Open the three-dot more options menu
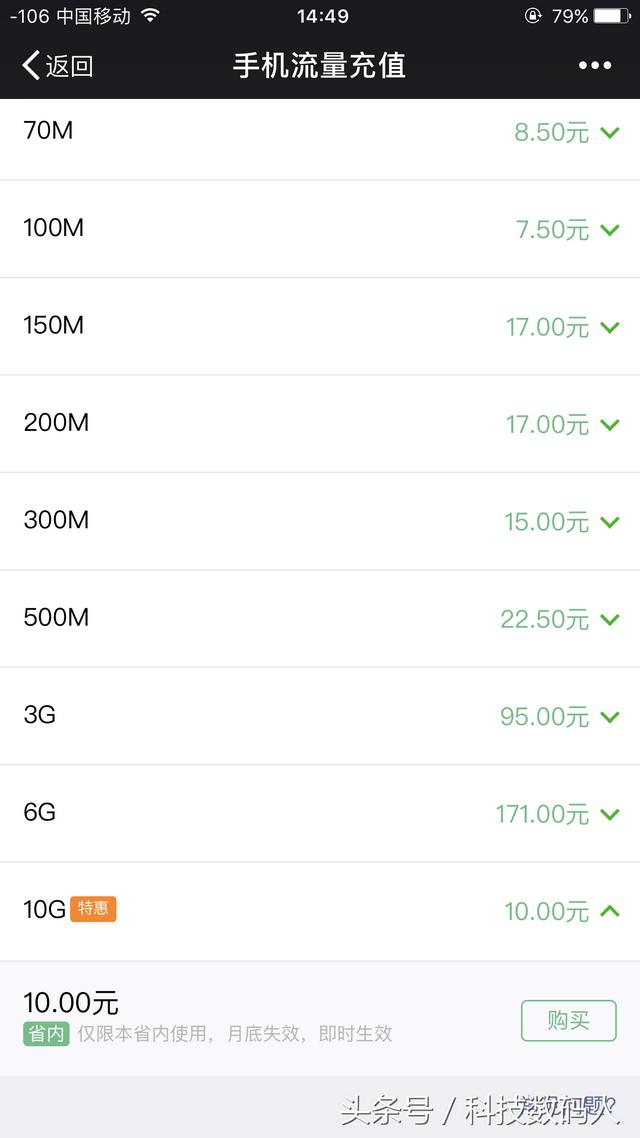Screen dimensions: 640x1138 (595, 65)
